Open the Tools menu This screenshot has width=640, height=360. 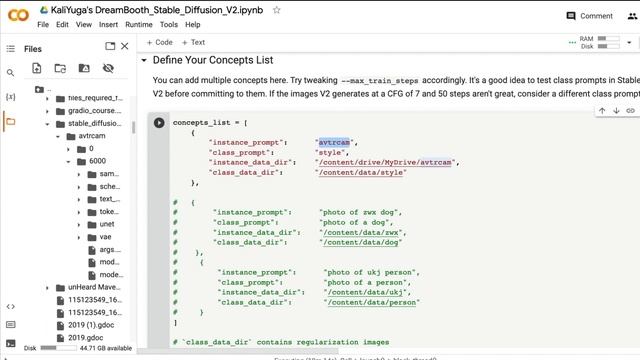click(169, 24)
